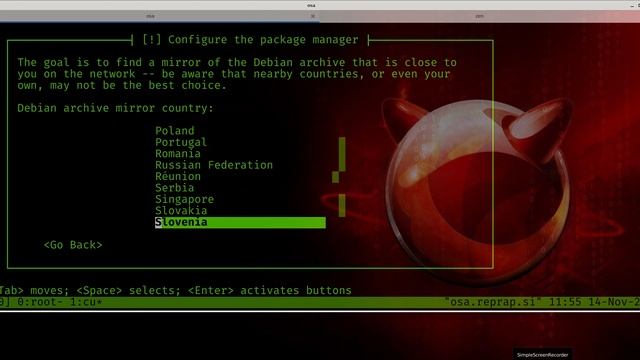Pick Singapore from the country list

point(184,199)
